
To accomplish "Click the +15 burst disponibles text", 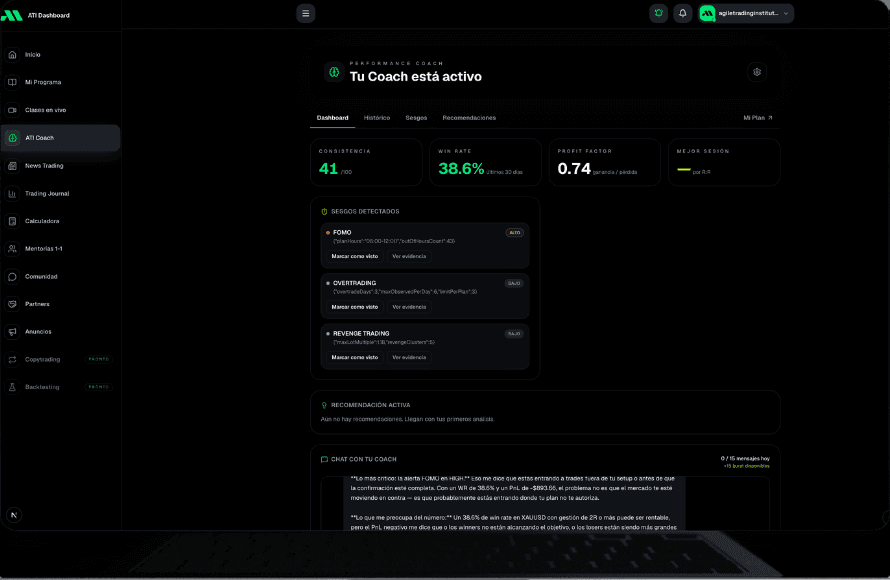I will point(746,466).
